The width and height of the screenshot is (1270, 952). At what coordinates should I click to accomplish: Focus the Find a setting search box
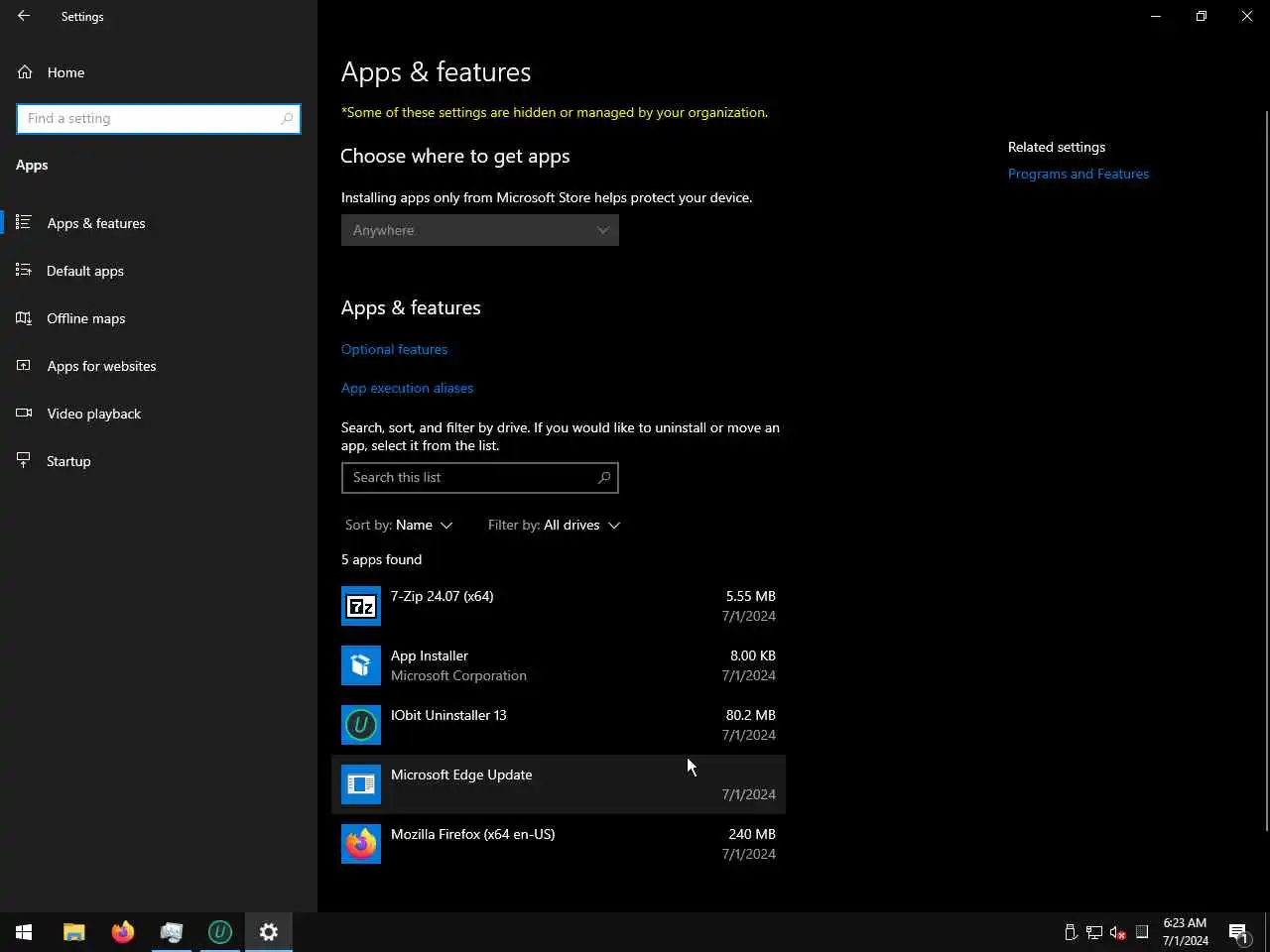click(159, 118)
